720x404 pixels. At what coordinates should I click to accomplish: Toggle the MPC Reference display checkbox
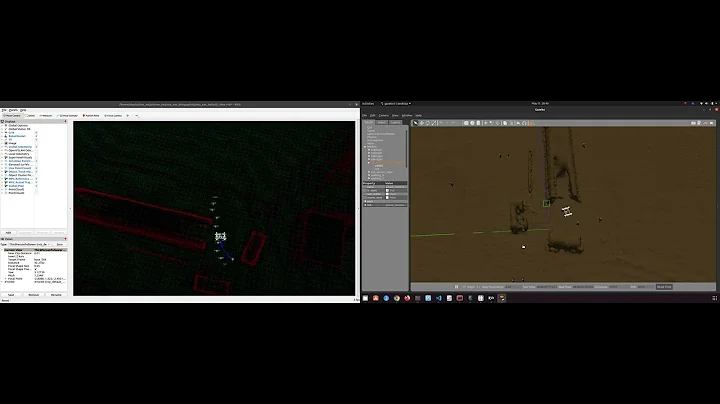tap(36, 179)
